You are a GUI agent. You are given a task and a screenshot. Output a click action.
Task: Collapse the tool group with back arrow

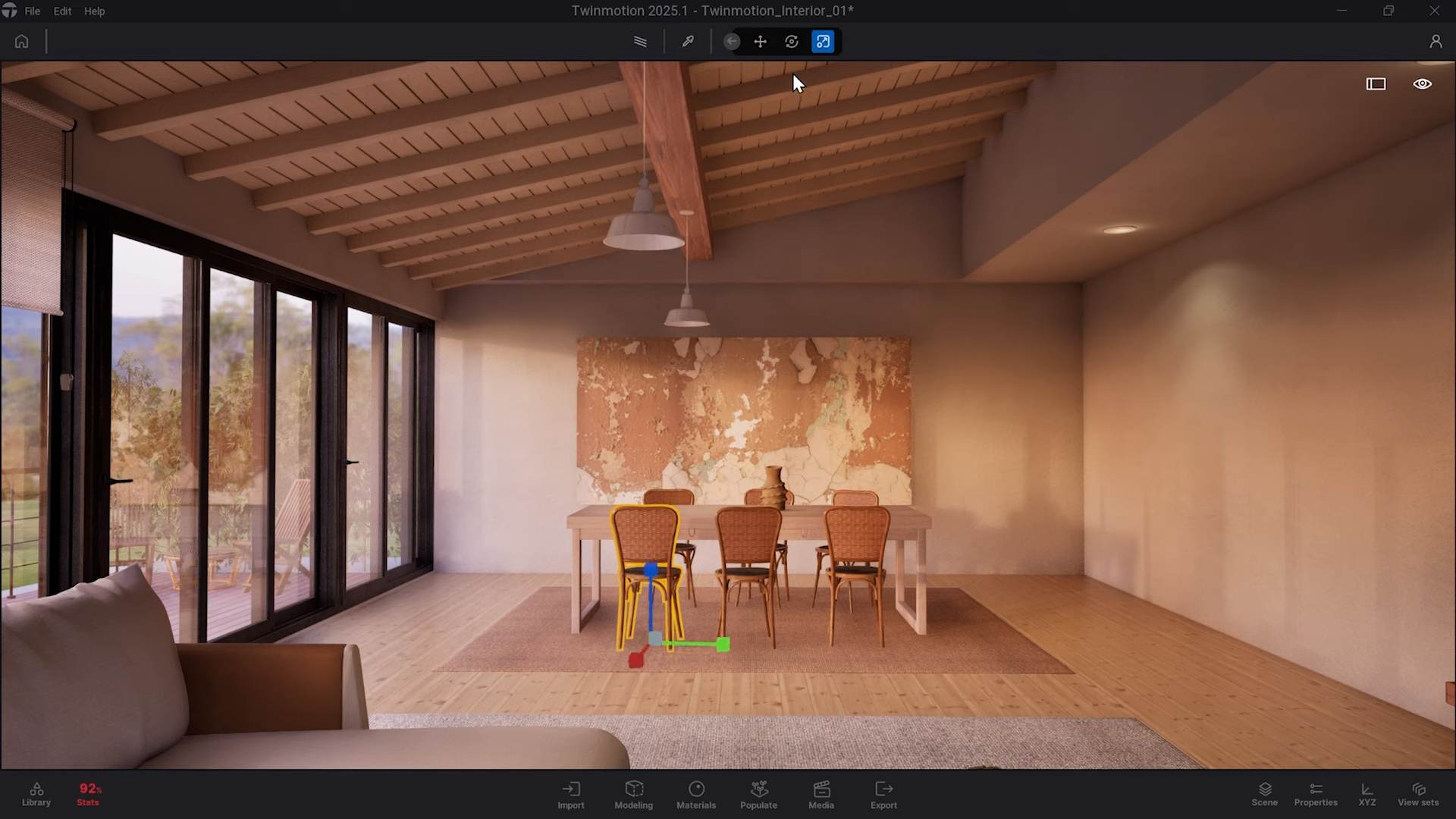click(x=732, y=42)
